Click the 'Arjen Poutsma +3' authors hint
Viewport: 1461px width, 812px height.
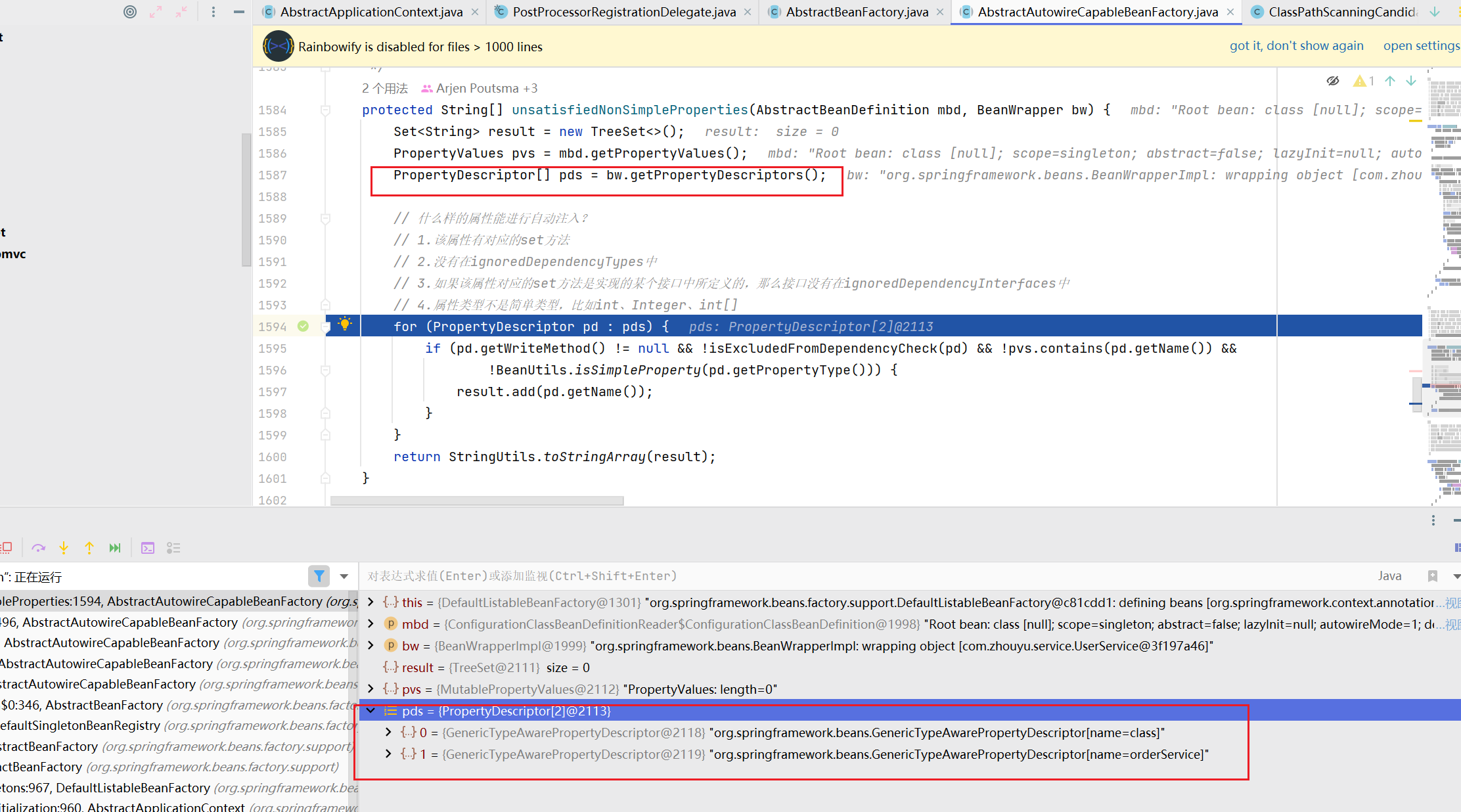pyautogui.click(x=480, y=88)
